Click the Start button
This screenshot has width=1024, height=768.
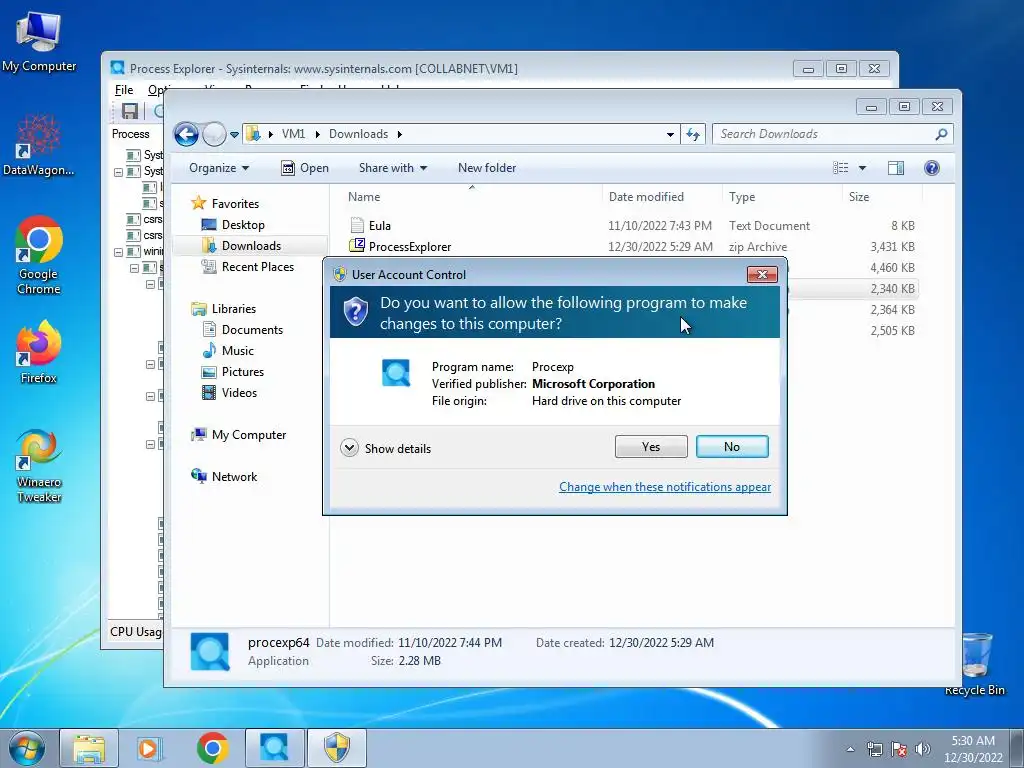pos(27,748)
